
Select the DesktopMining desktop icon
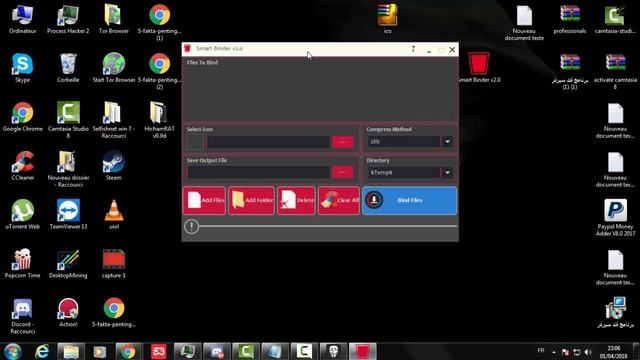68,264
